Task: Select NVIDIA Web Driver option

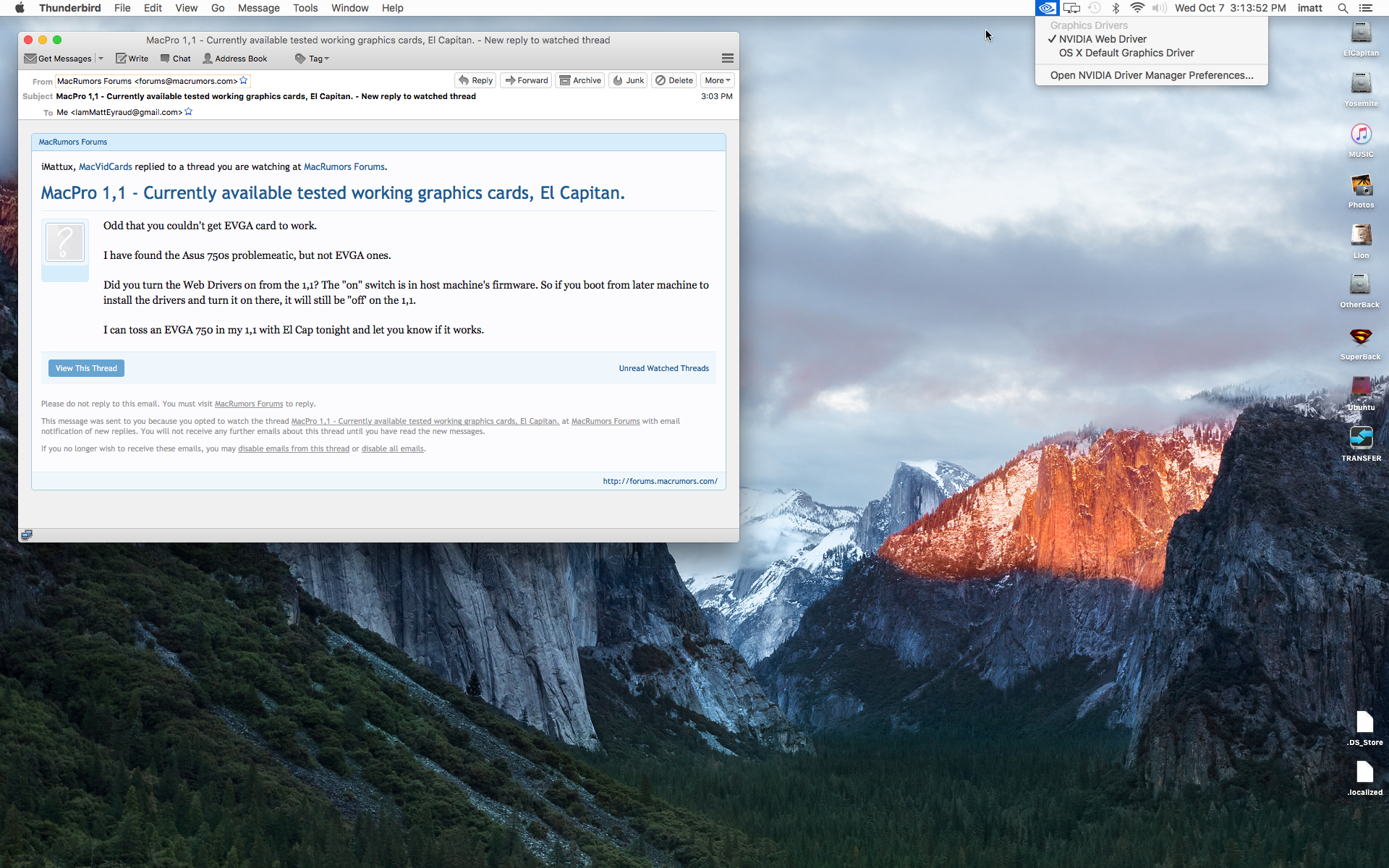Action: (1102, 38)
